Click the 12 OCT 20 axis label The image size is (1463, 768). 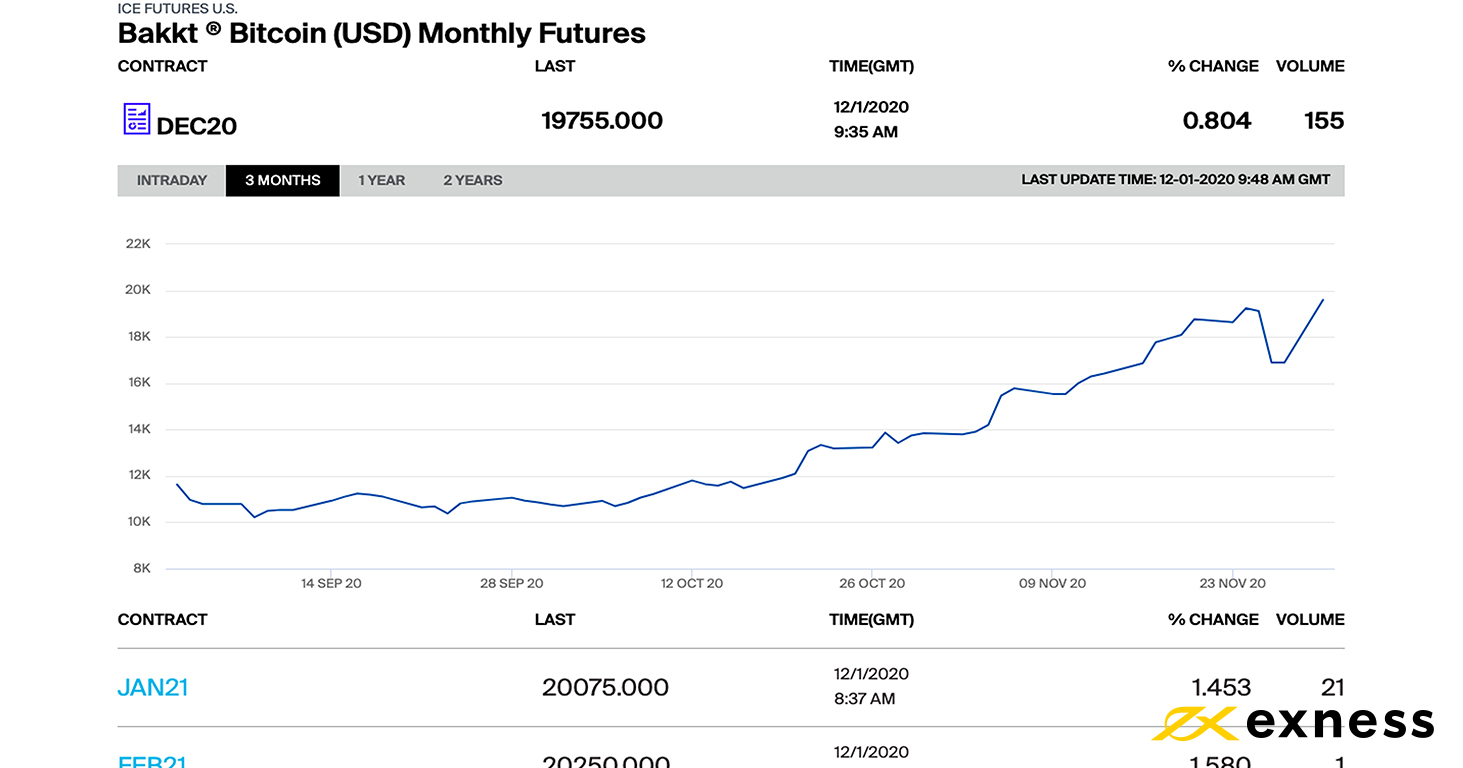coord(691,584)
